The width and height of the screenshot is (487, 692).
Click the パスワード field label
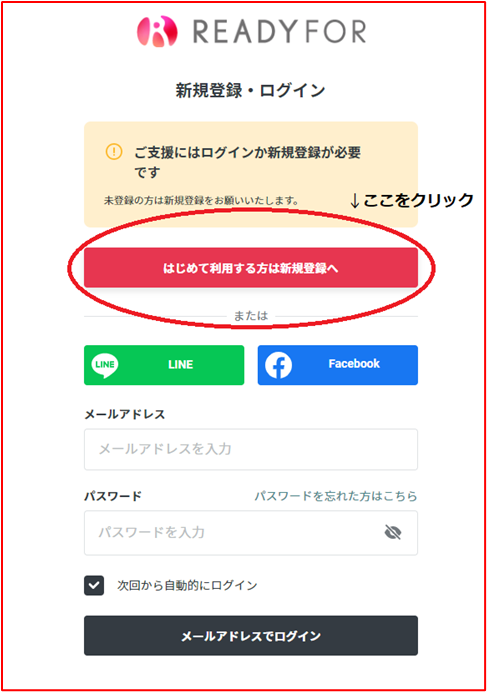tap(113, 496)
